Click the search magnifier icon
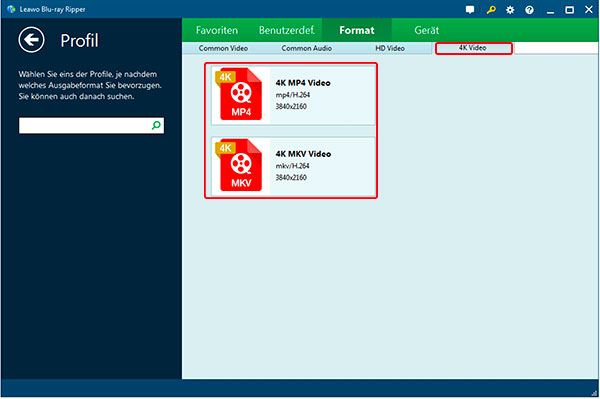 pyautogui.click(x=156, y=125)
